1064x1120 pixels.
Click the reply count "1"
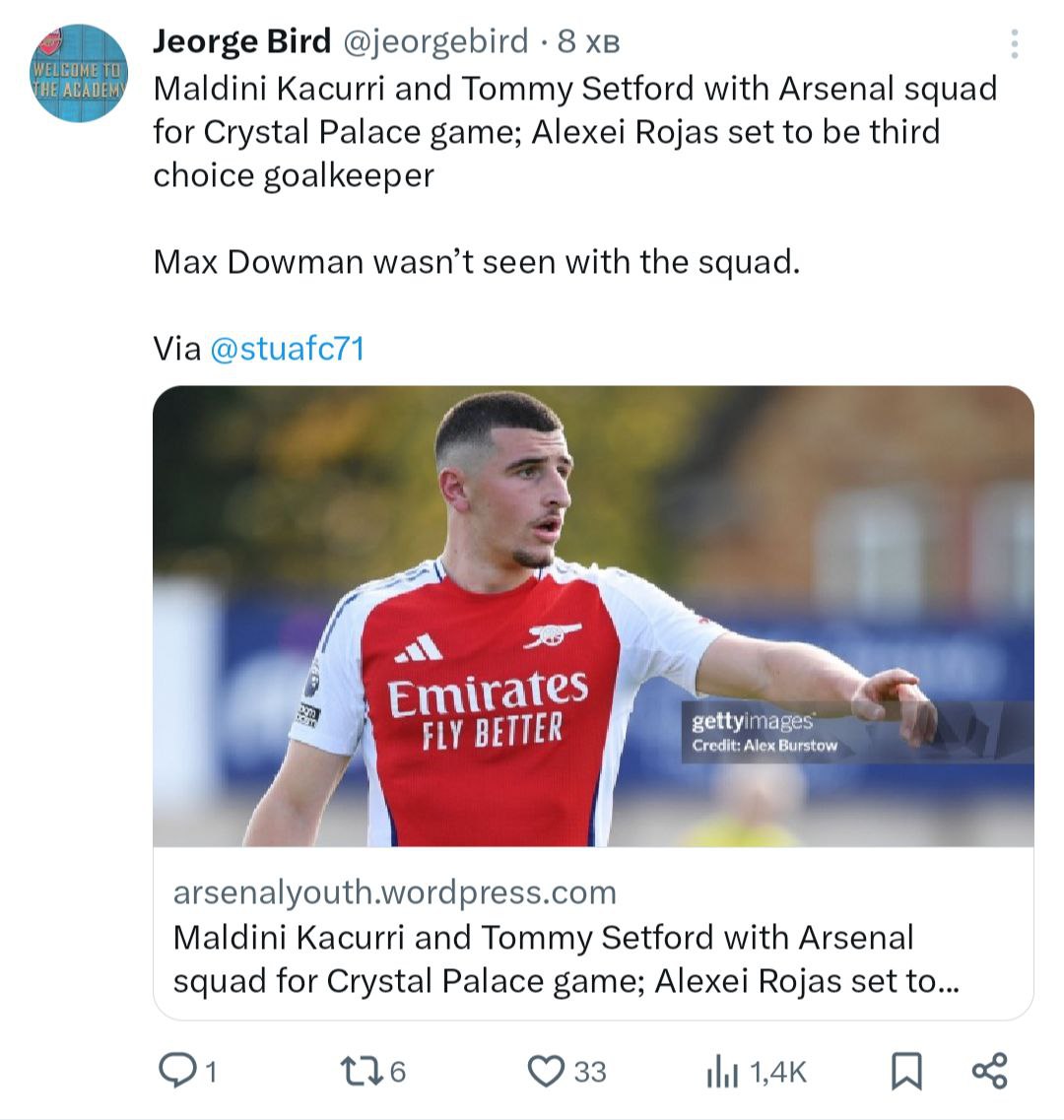211,1072
